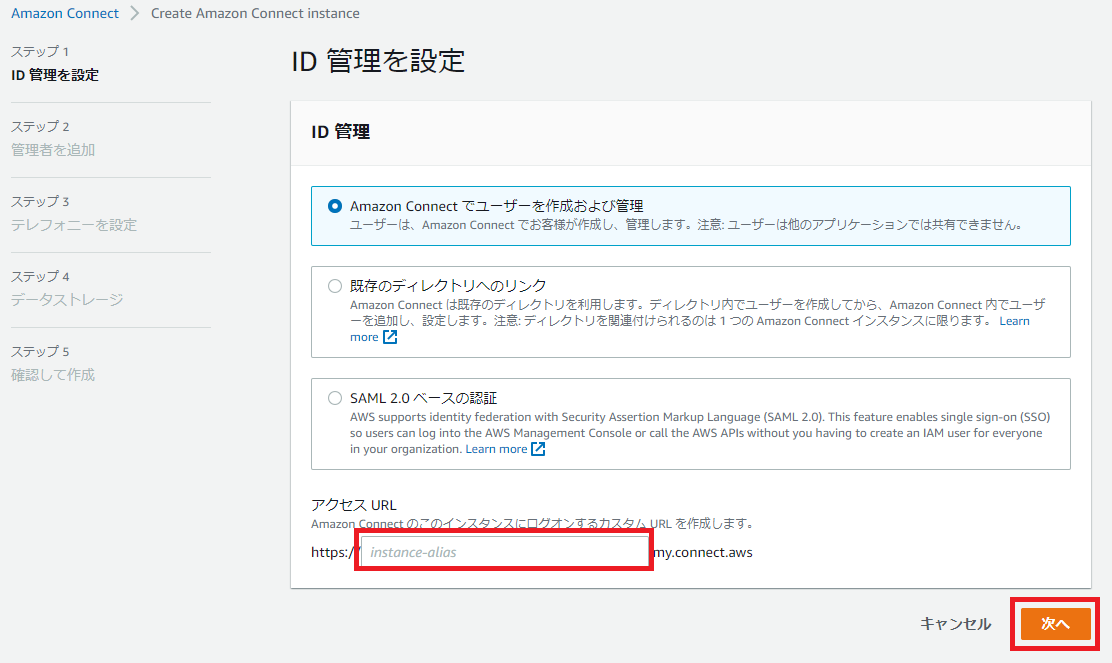Click the ID 管理を設定 page heading

(x=378, y=61)
